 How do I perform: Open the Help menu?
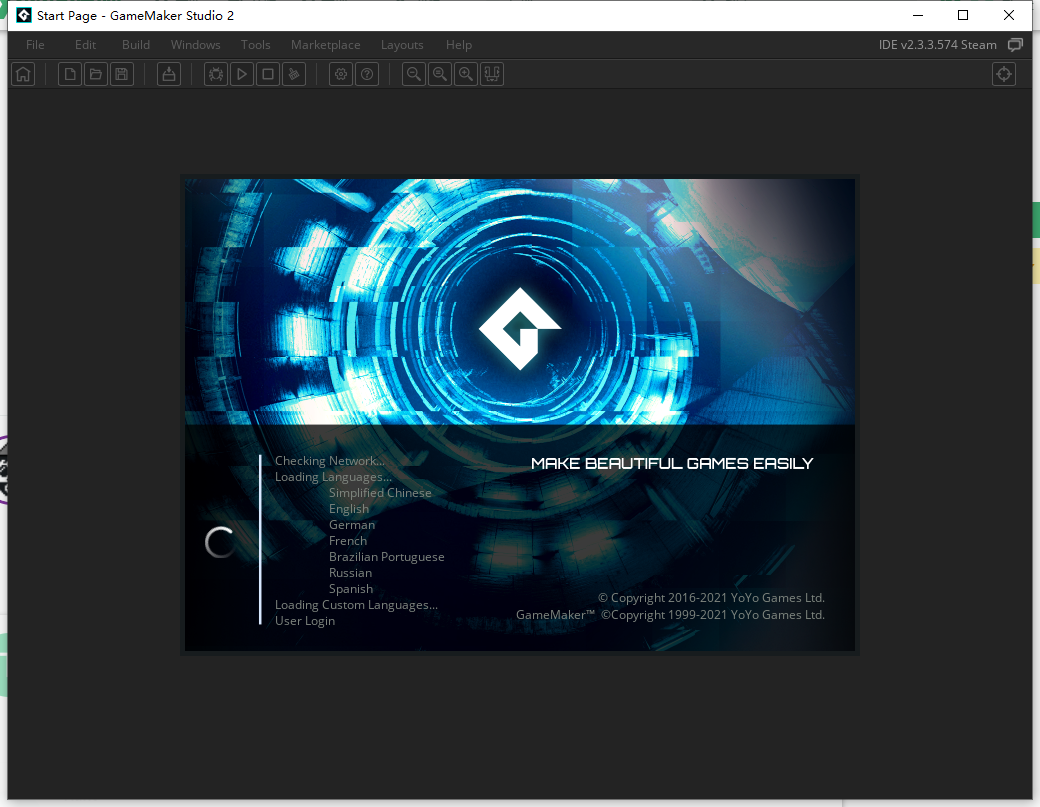(x=459, y=44)
